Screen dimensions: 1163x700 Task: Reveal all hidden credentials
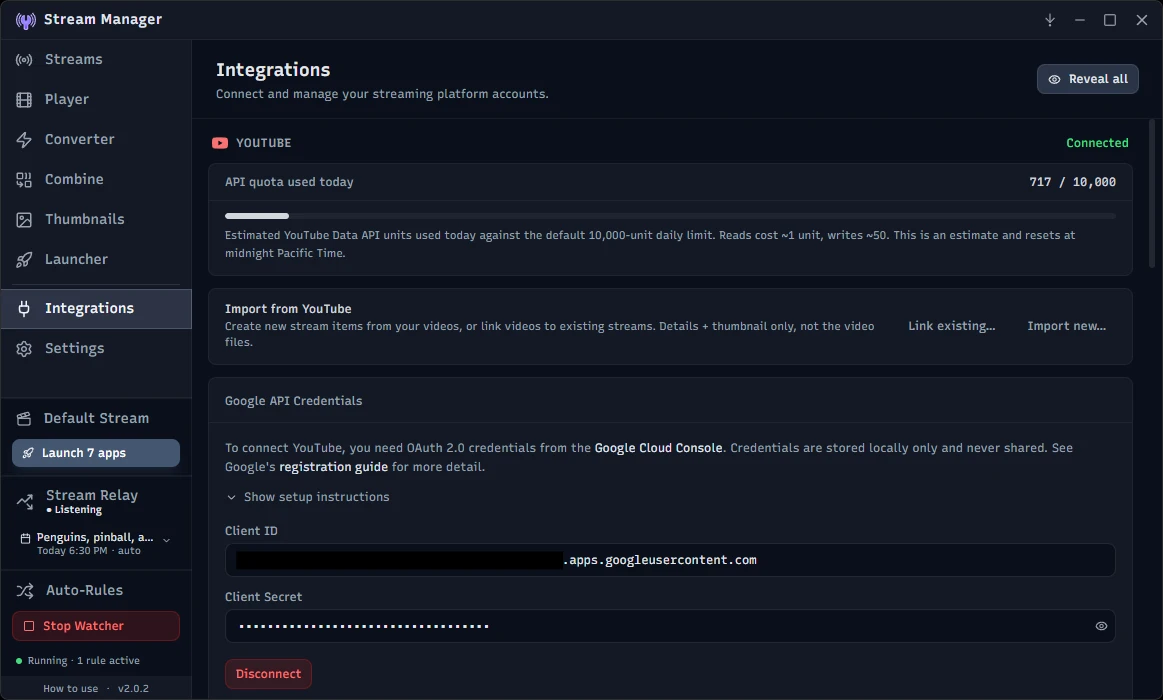1087,79
